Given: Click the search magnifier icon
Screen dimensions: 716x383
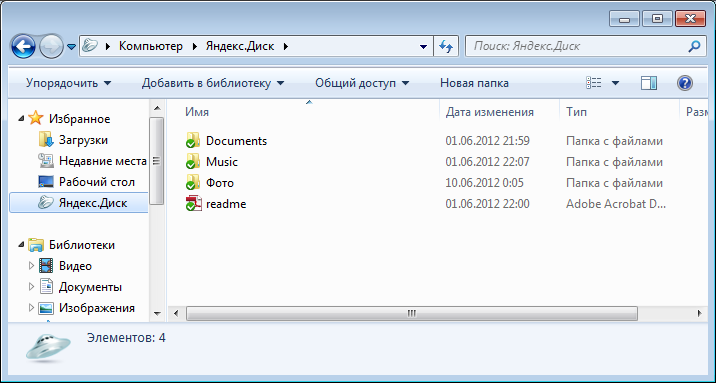Looking at the screenshot, I should click(694, 46).
